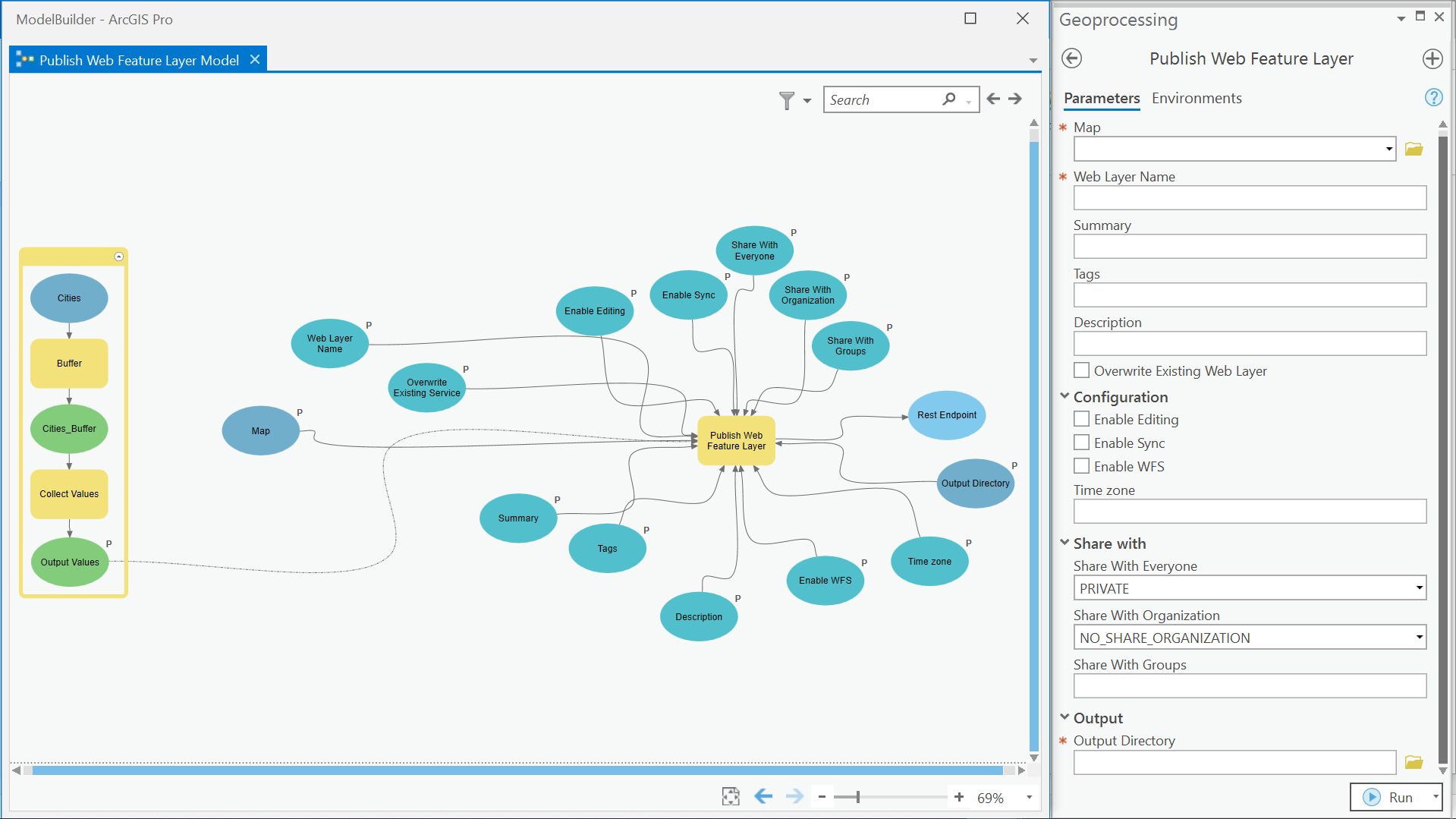Switch to the Environments tab

(x=1196, y=98)
